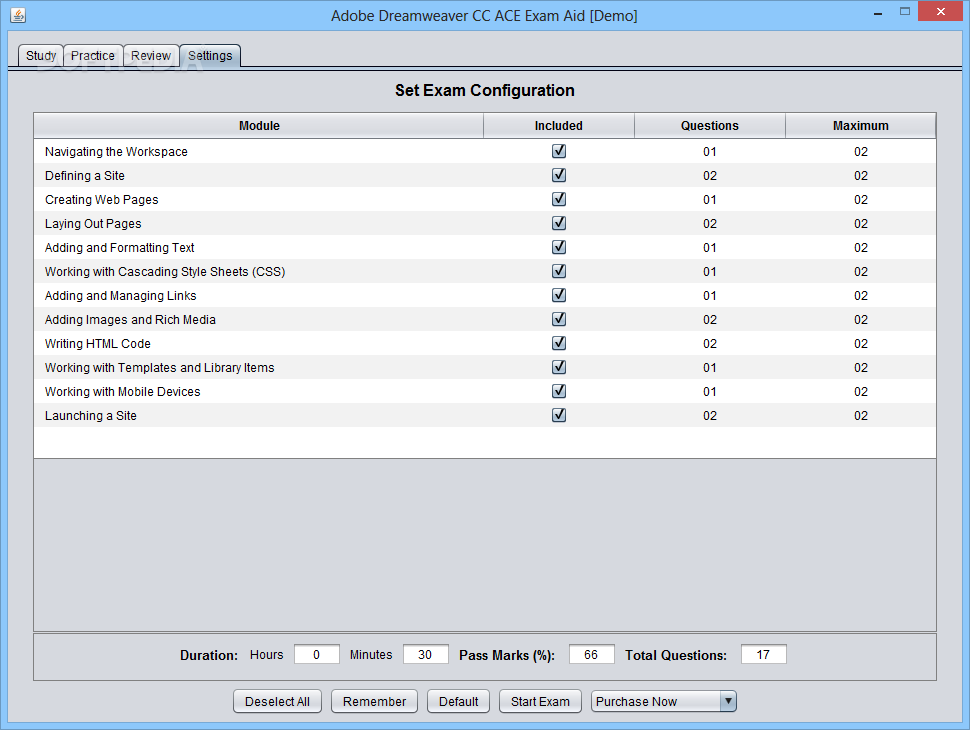Viewport: 970px width, 730px height.
Task: Select 'Working with Mobile Devices' module name
Action: [x=122, y=392]
